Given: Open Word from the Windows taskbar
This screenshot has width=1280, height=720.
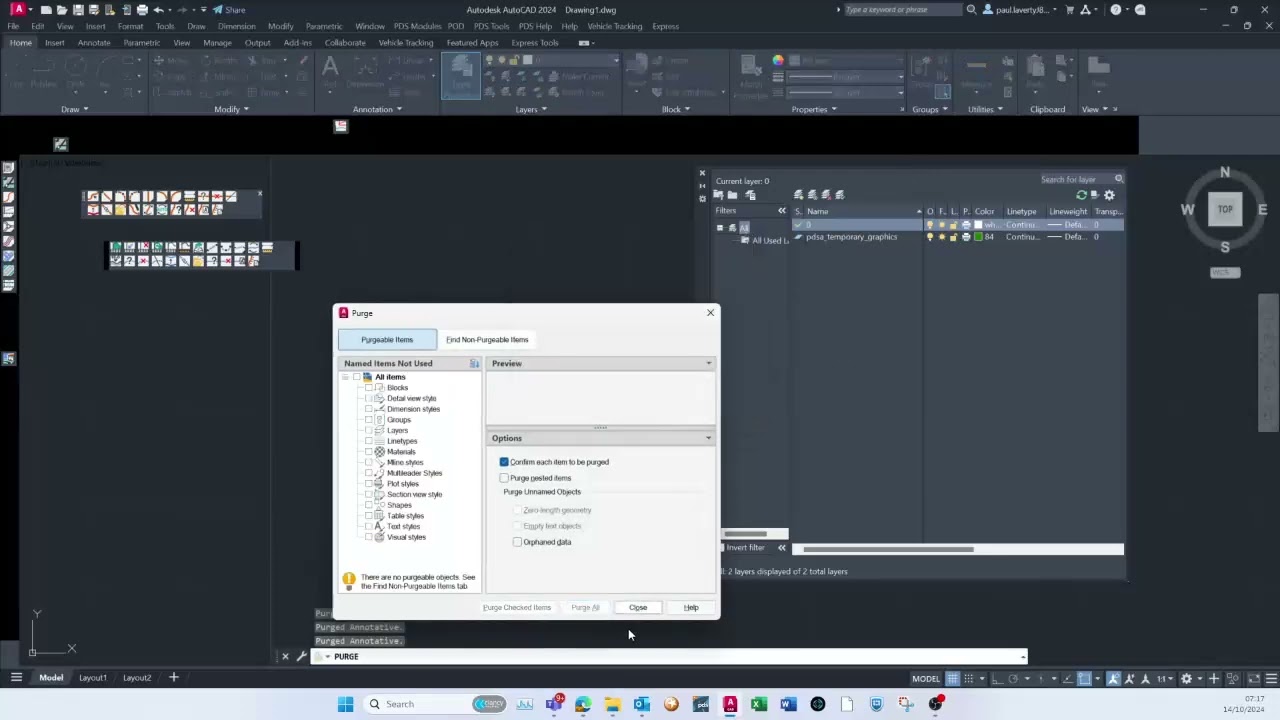Looking at the screenshot, I should pos(787,704).
